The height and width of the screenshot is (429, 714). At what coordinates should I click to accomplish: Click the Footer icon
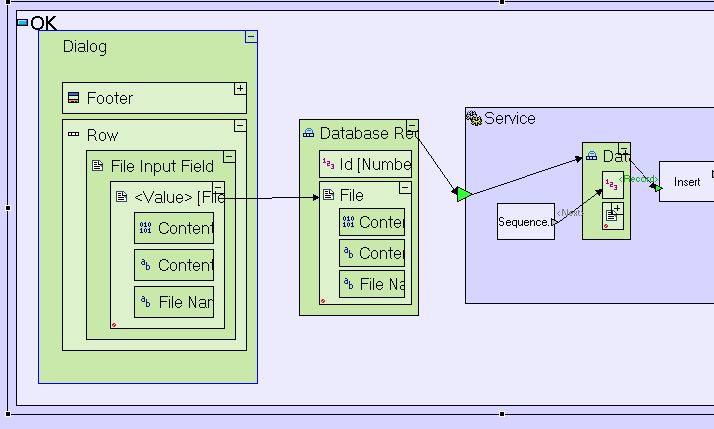point(73,98)
